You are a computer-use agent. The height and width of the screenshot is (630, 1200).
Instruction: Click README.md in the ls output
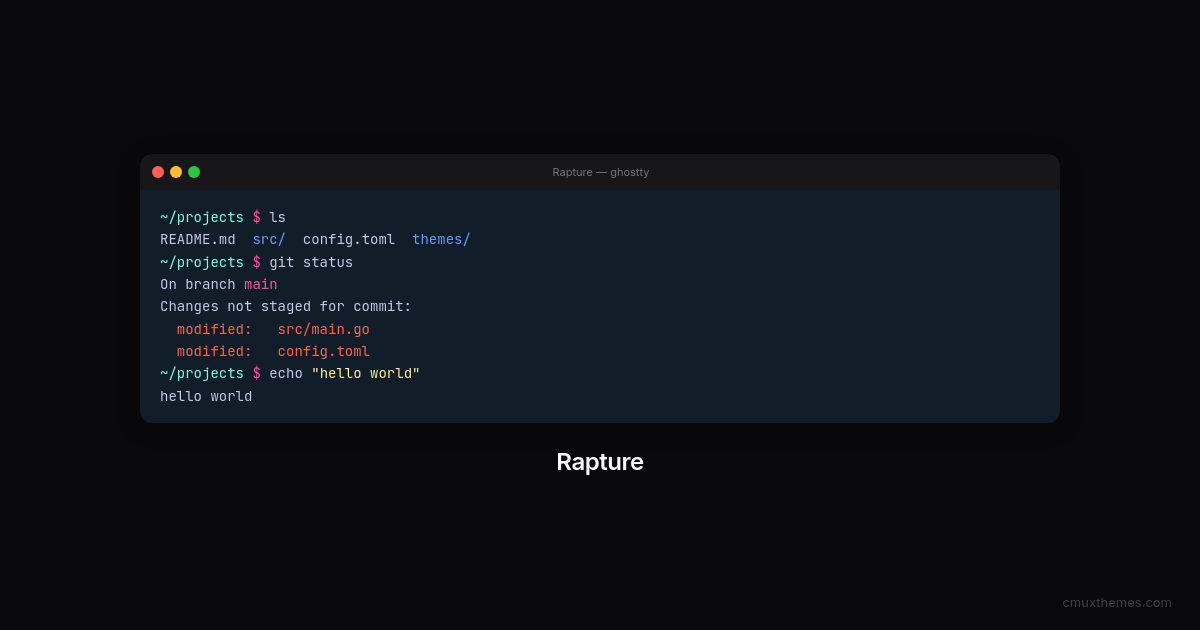pyautogui.click(x=198, y=240)
